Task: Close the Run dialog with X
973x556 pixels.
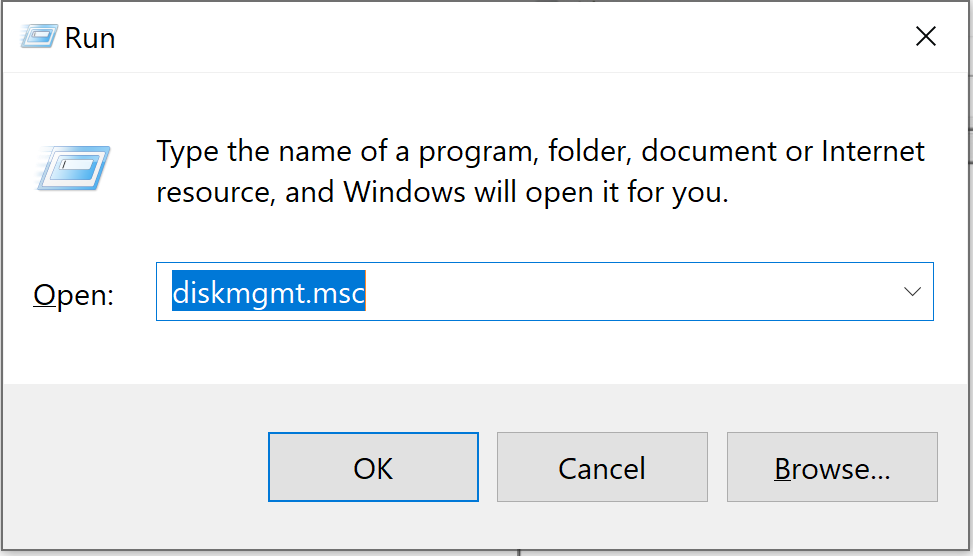Action: tap(926, 37)
